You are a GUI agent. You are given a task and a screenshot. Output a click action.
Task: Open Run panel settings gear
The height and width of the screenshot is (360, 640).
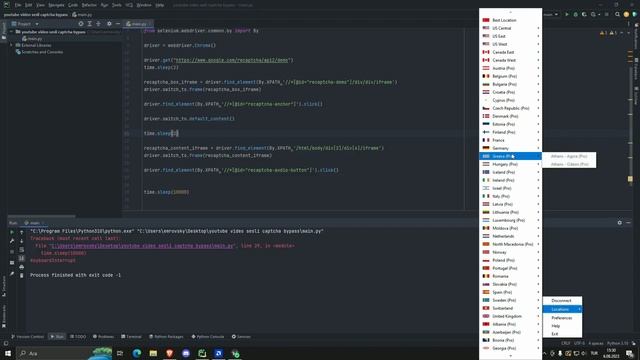pyautogui.click(x=620, y=222)
